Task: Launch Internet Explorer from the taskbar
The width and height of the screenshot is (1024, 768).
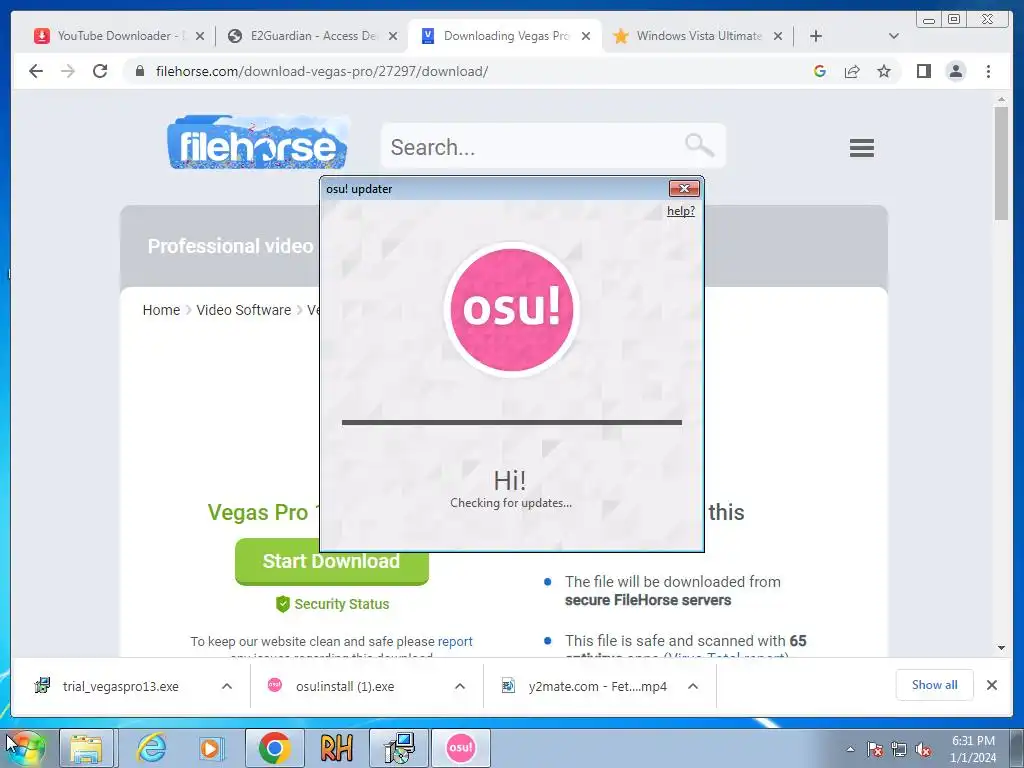Action: point(151,748)
